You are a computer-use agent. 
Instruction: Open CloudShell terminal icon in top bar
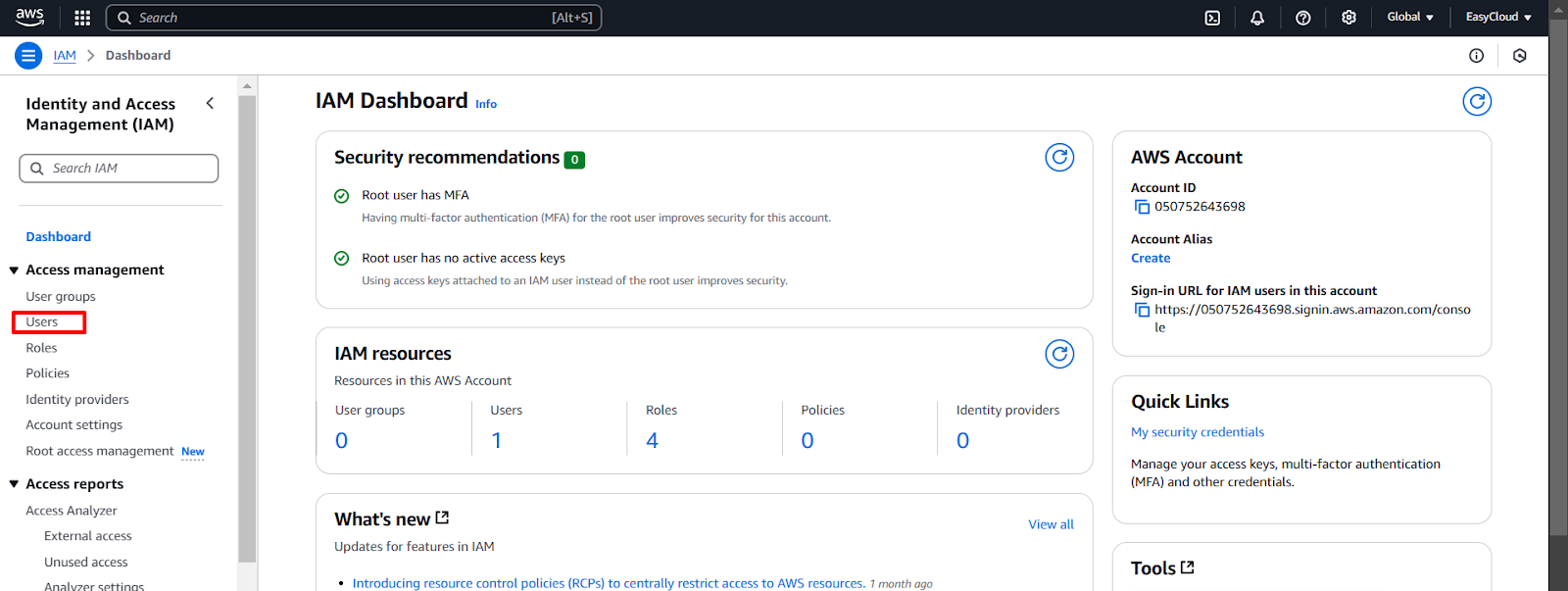tap(1212, 18)
